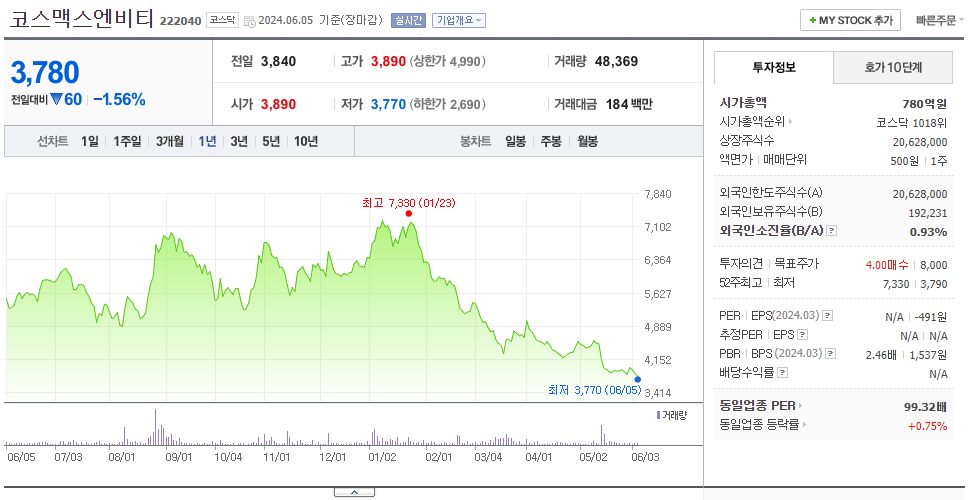968x500 pixels.
Task: Click the MY STOCK 추가 button
Action: tap(850, 20)
